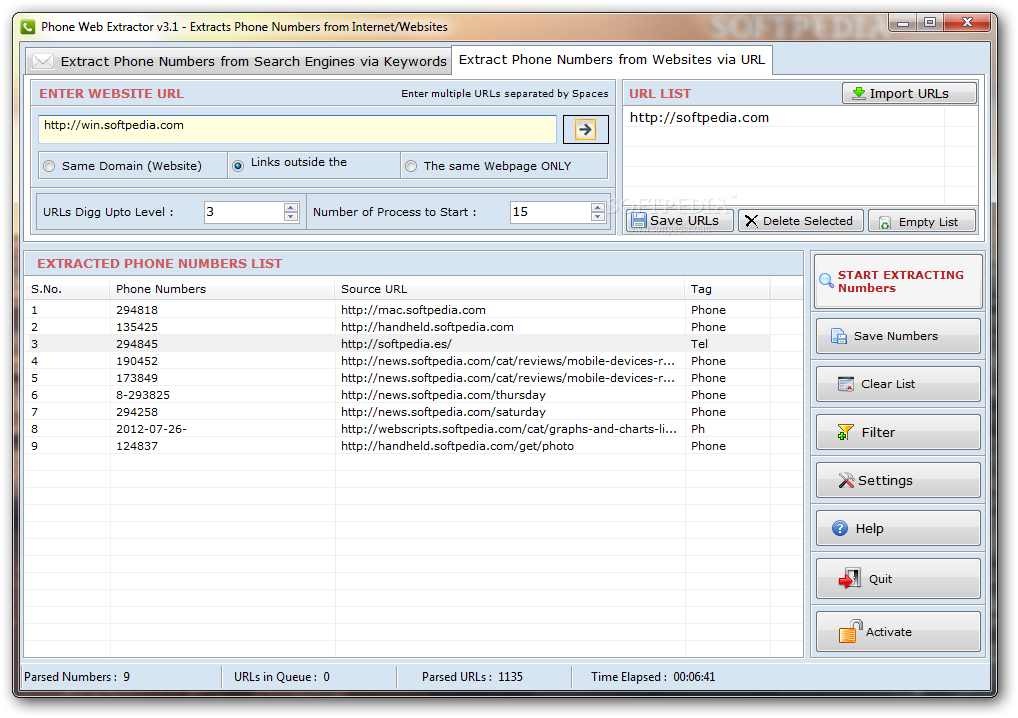This screenshot has height=718, width=1018.
Task: Click Delete Selected button
Action: point(801,221)
